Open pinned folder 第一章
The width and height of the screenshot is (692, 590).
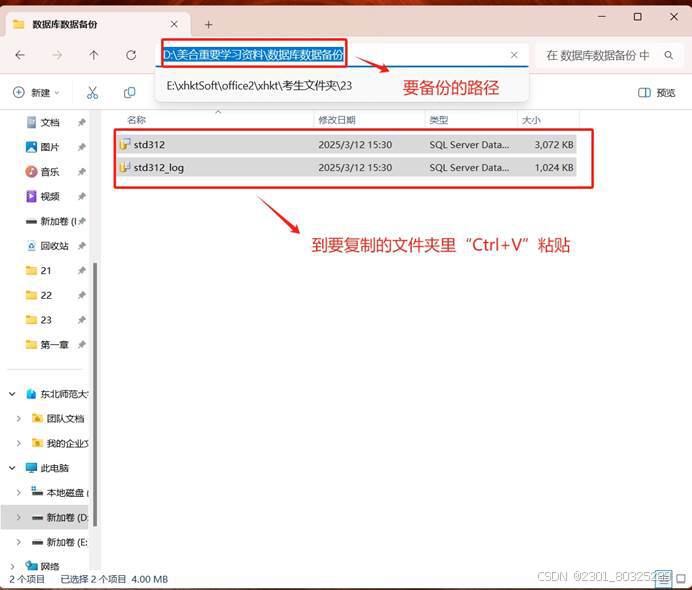click(x=47, y=345)
